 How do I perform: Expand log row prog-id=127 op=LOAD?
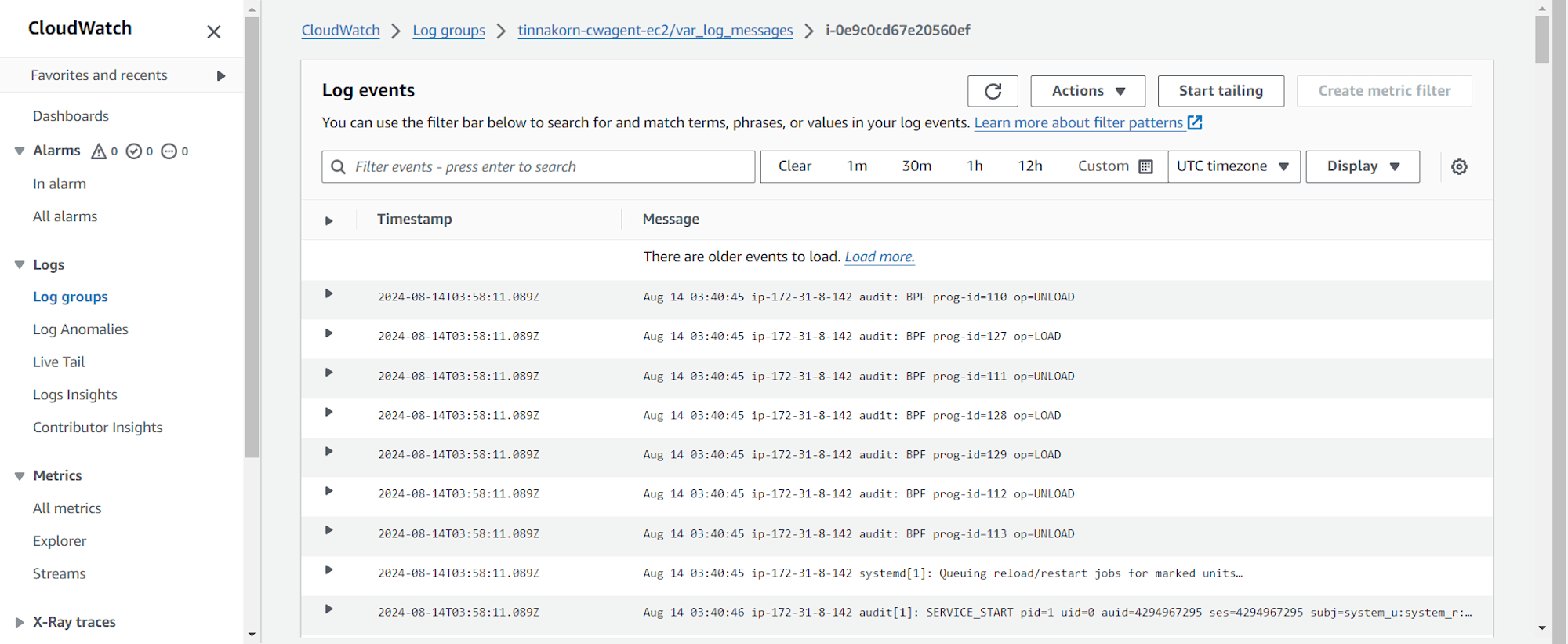329,333
